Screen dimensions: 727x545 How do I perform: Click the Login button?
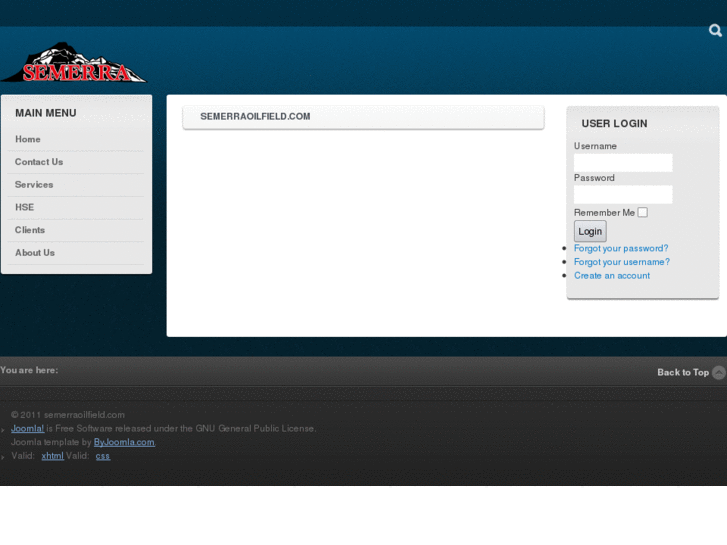pos(590,231)
